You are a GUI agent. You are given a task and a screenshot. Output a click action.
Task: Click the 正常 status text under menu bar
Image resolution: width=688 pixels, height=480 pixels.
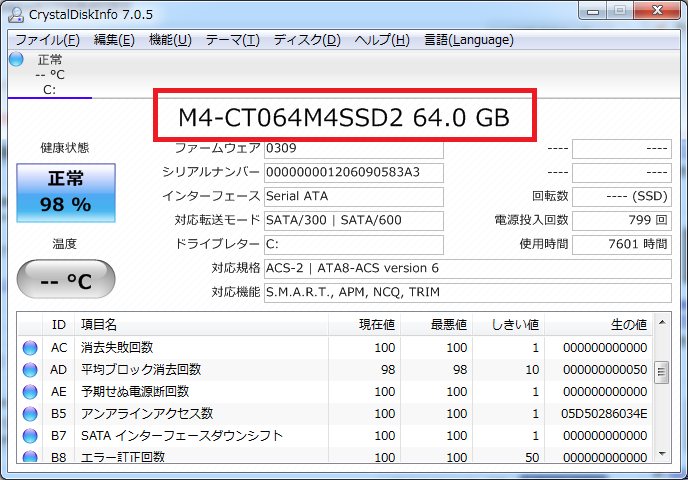(x=50, y=59)
